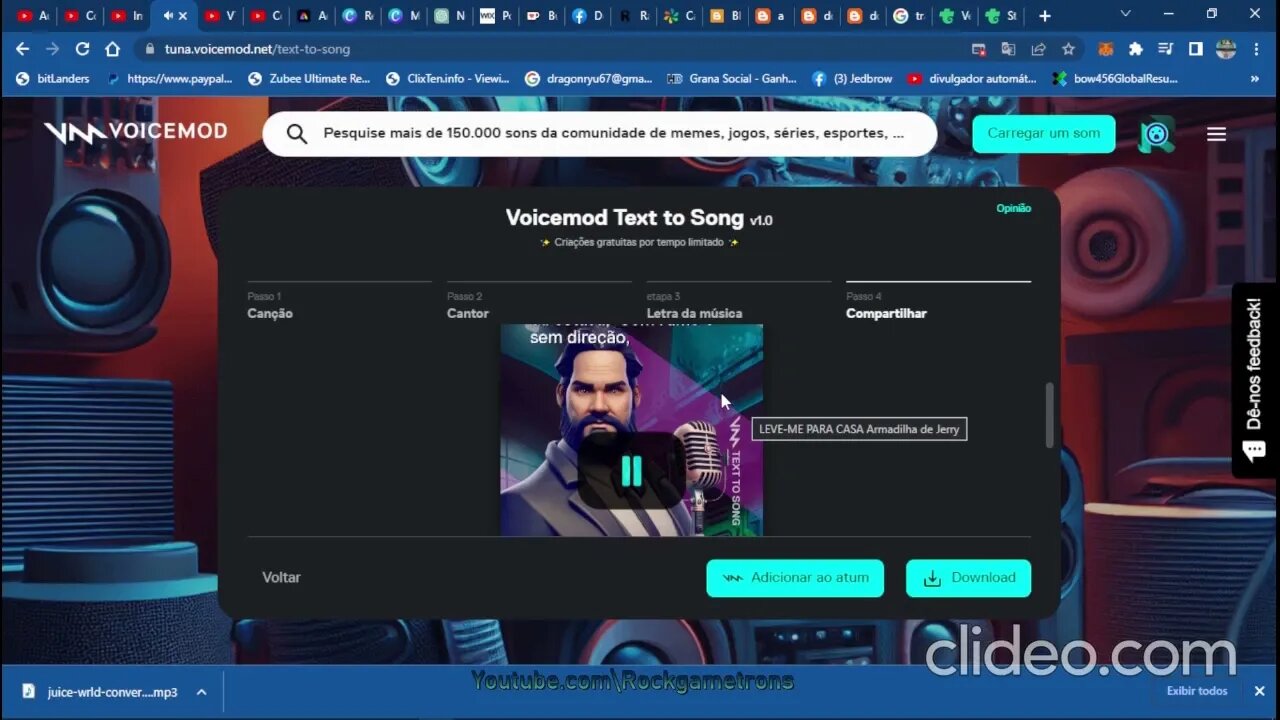This screenshot has height=720, width=1280.
Task: Click the address bar URL
Action: tap(257, 49)
